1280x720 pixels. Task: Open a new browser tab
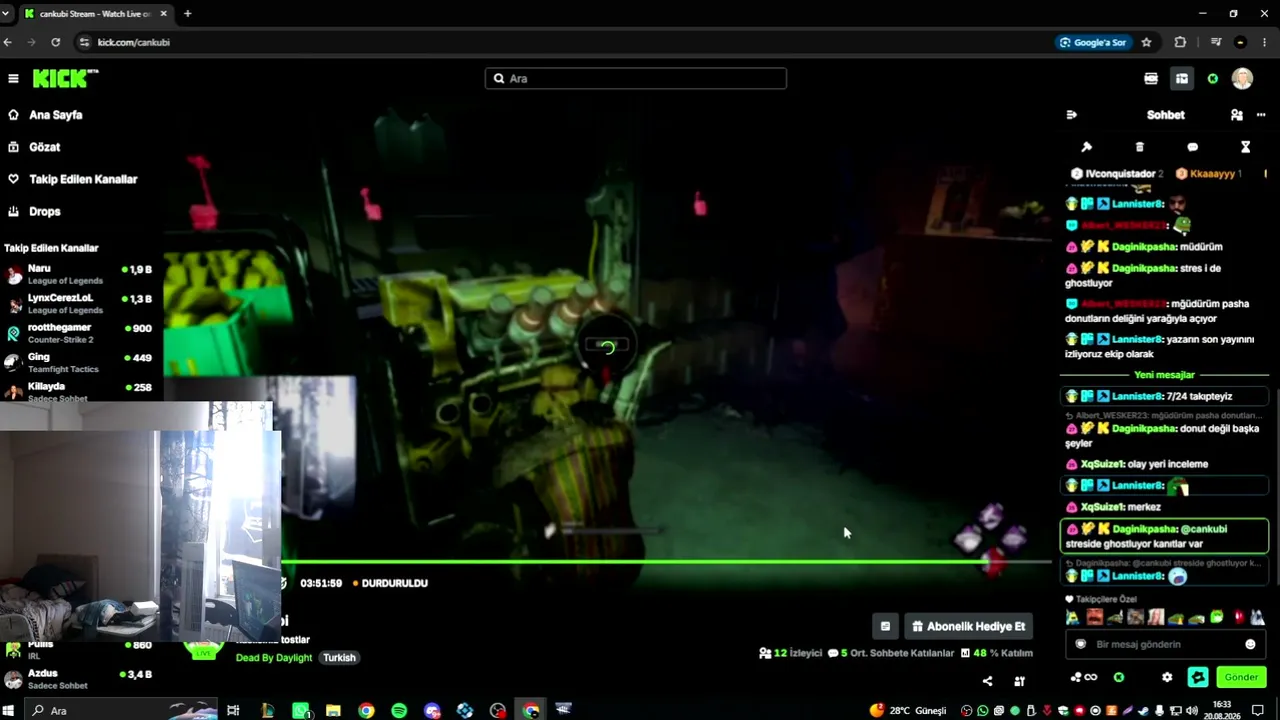[187, 14]
